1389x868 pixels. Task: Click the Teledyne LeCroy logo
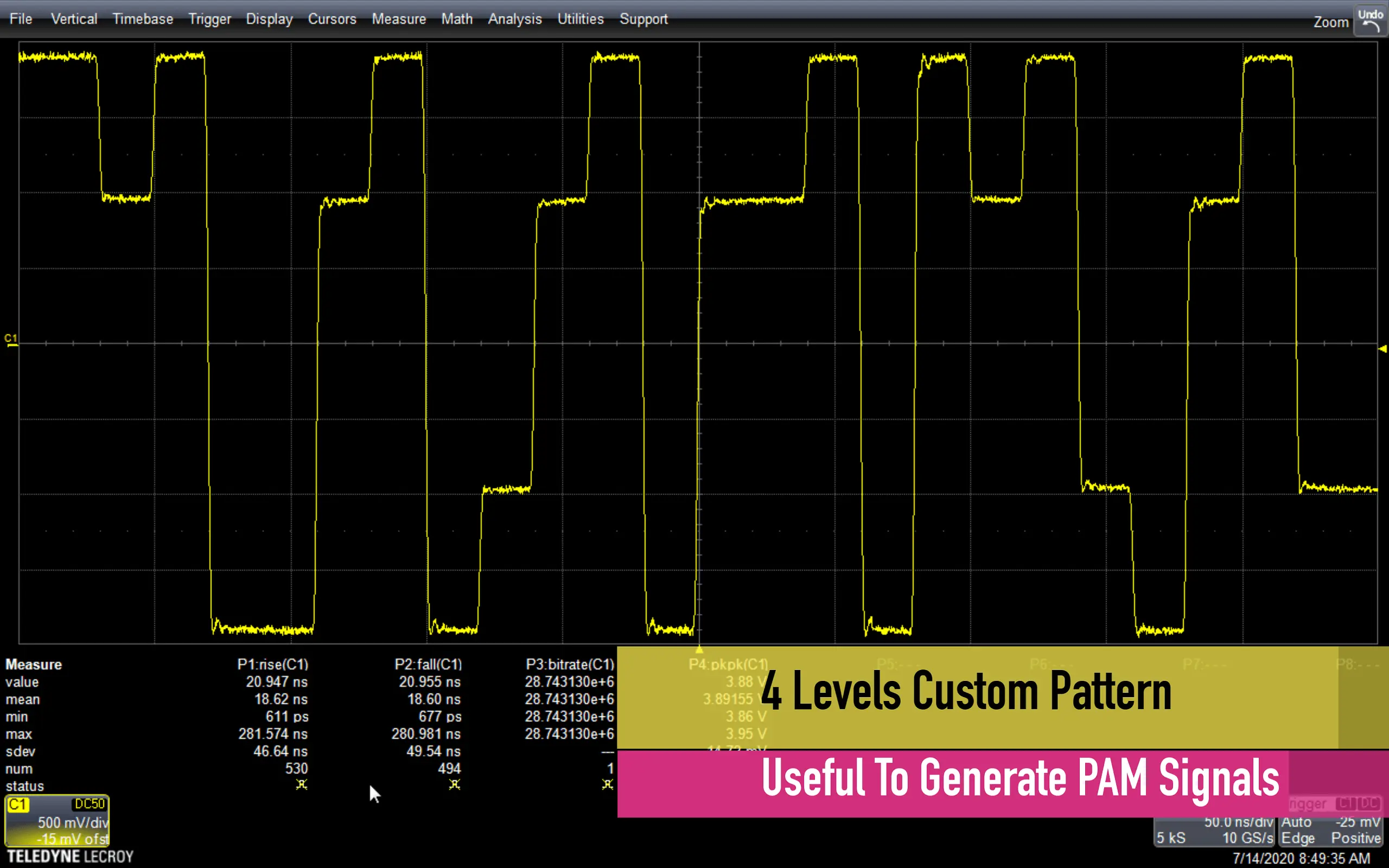tap(70, 857)
